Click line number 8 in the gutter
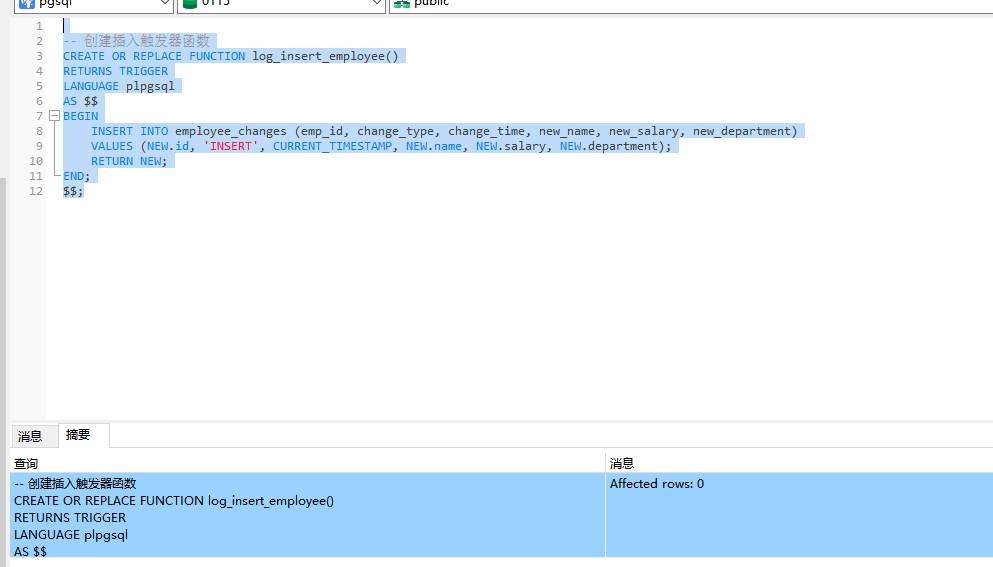Viewport: 993px width, 567px height. coord(39,131)
